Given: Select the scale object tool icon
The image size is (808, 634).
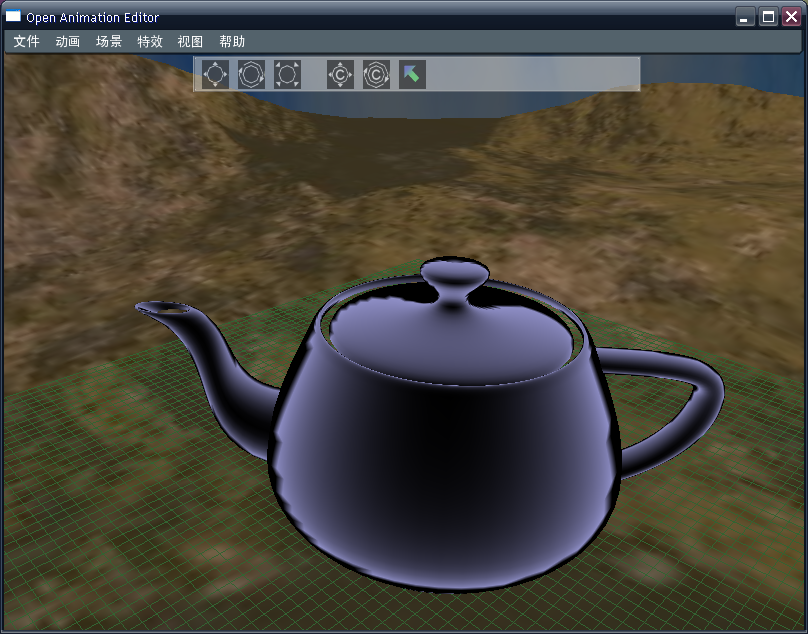Looking at the screenshot, I should (x=287, y=74).
